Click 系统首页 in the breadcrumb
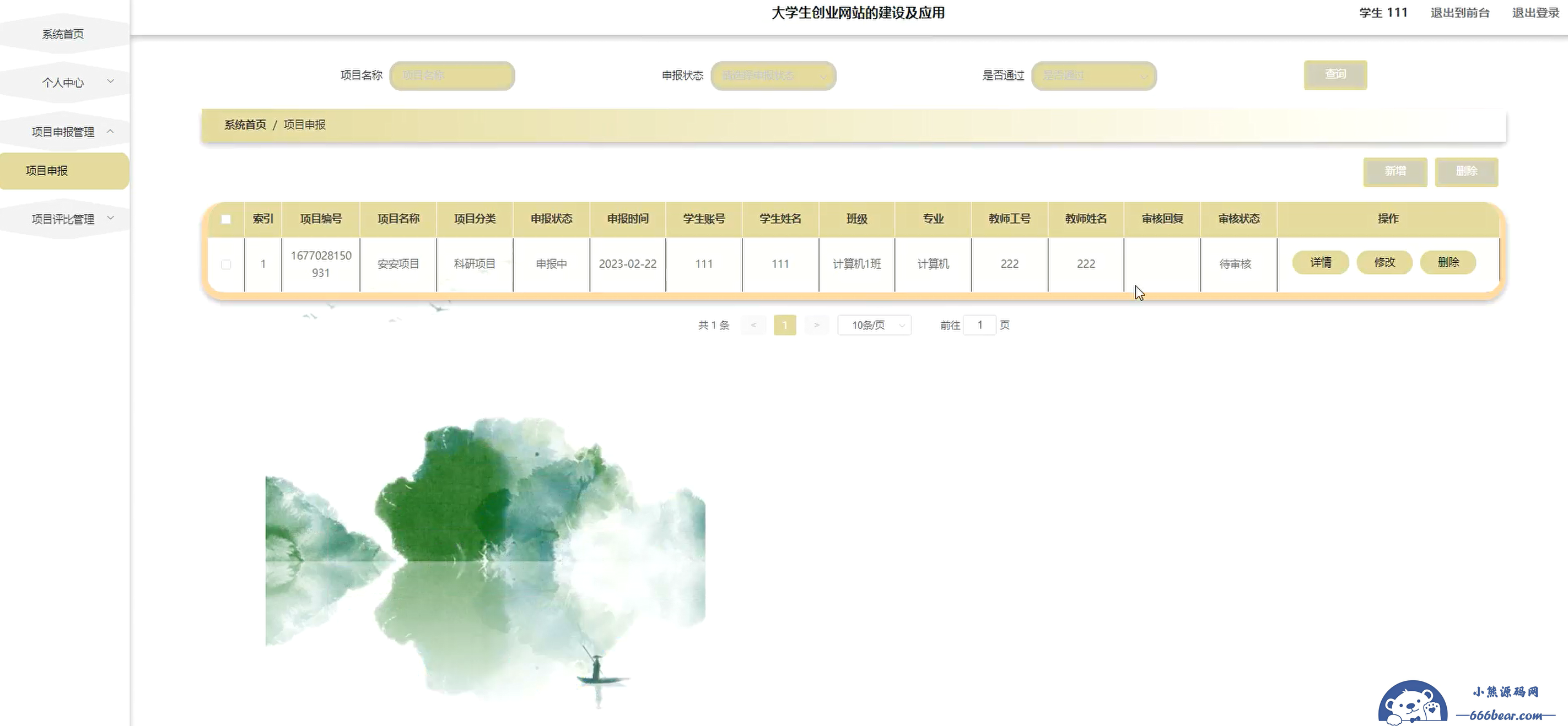The height and width of the screenshot is (726, 1568). (245, 124)
